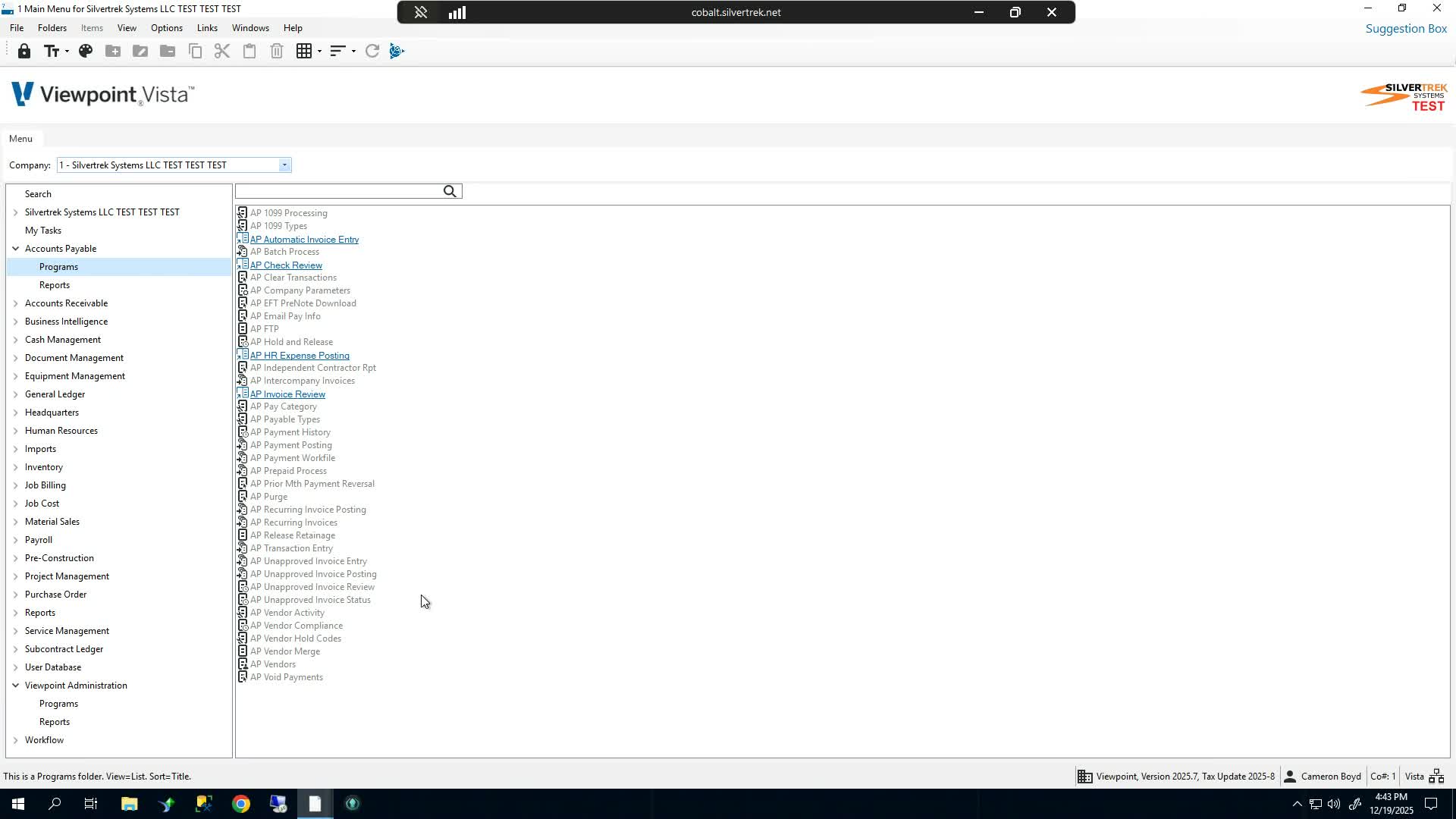
Task: Click the building icon in status bar
Action: coord(1085,776)
